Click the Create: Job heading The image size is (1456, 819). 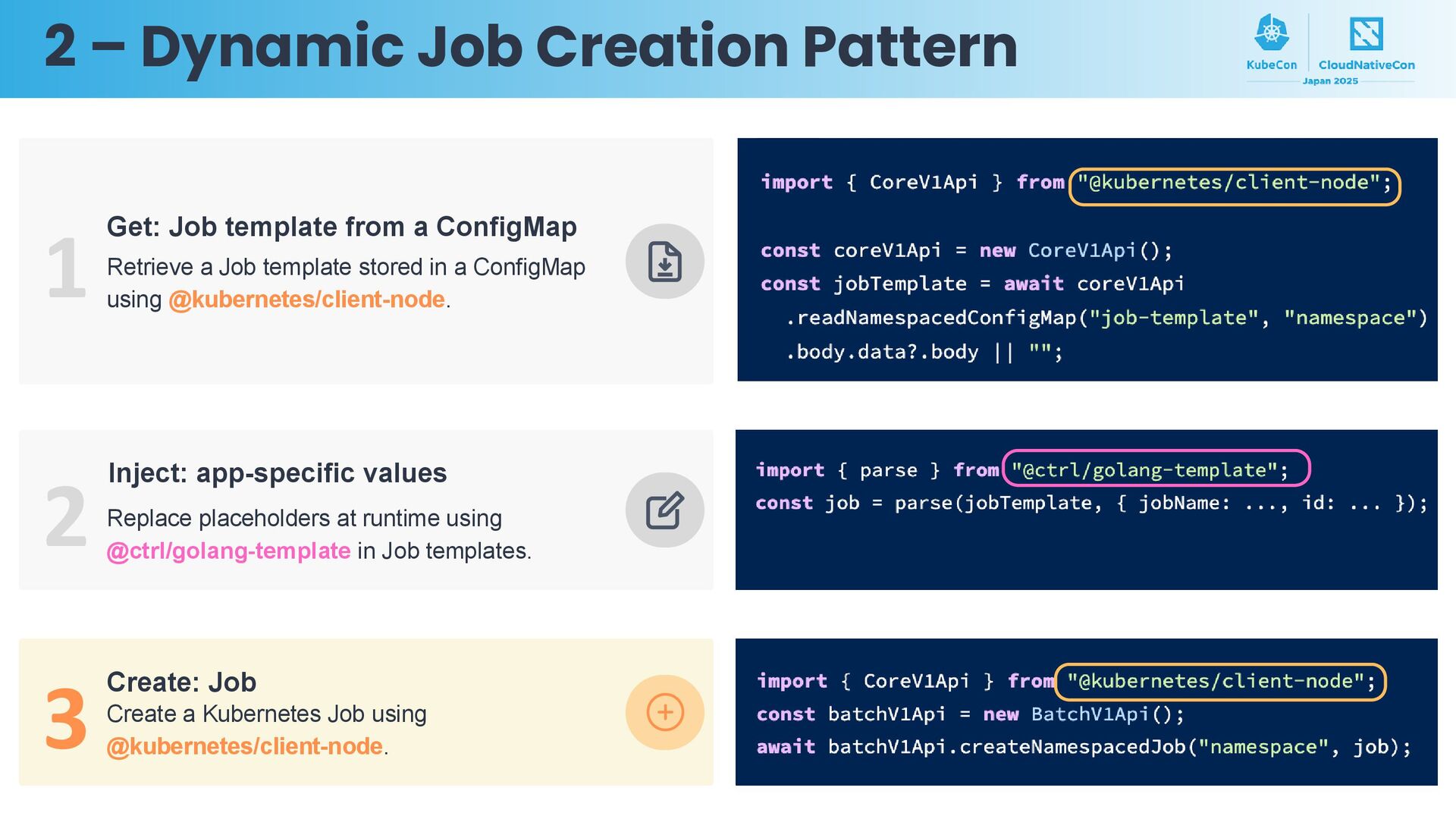[181, 682]
